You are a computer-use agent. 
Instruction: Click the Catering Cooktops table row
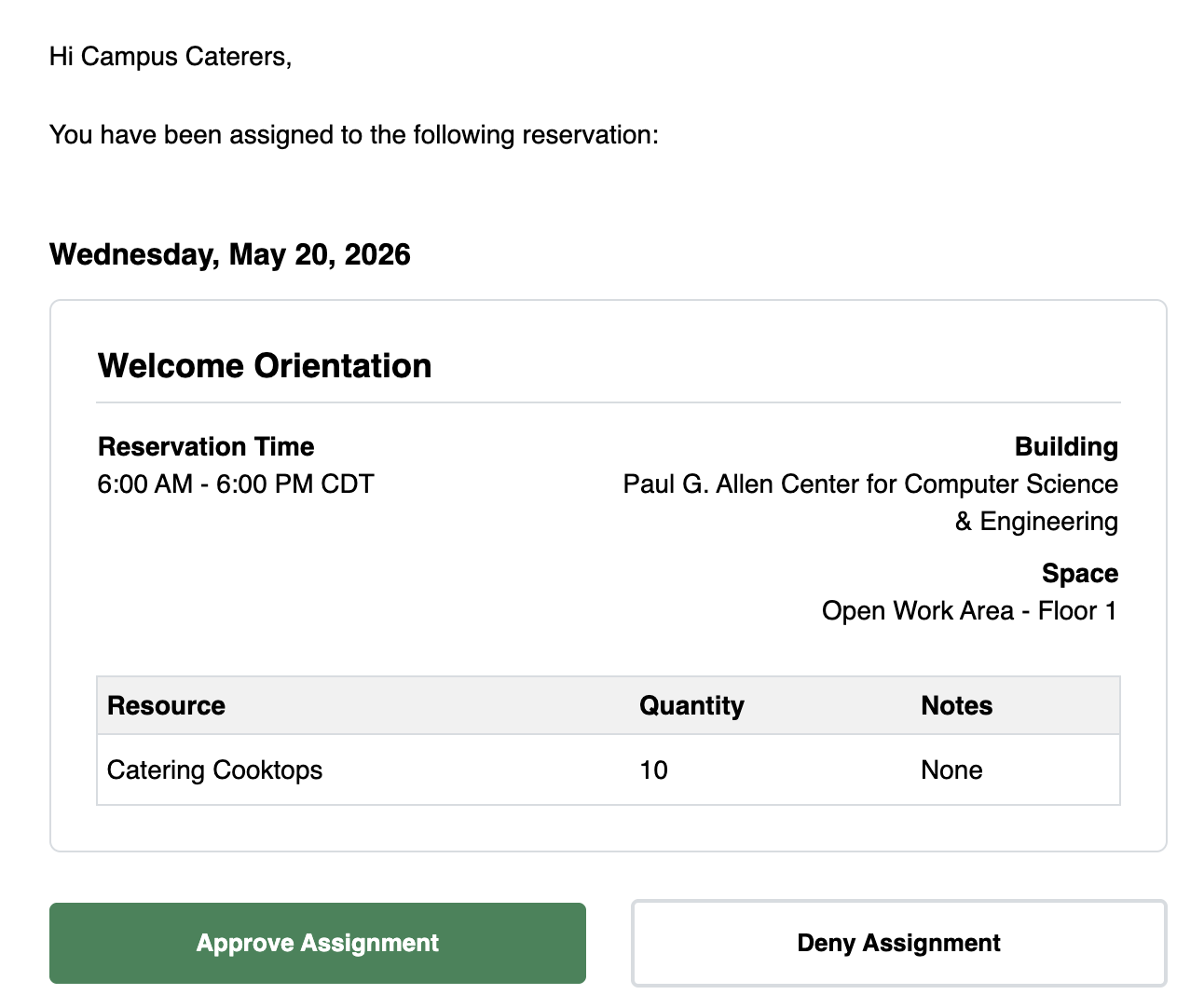click(609, 770)
